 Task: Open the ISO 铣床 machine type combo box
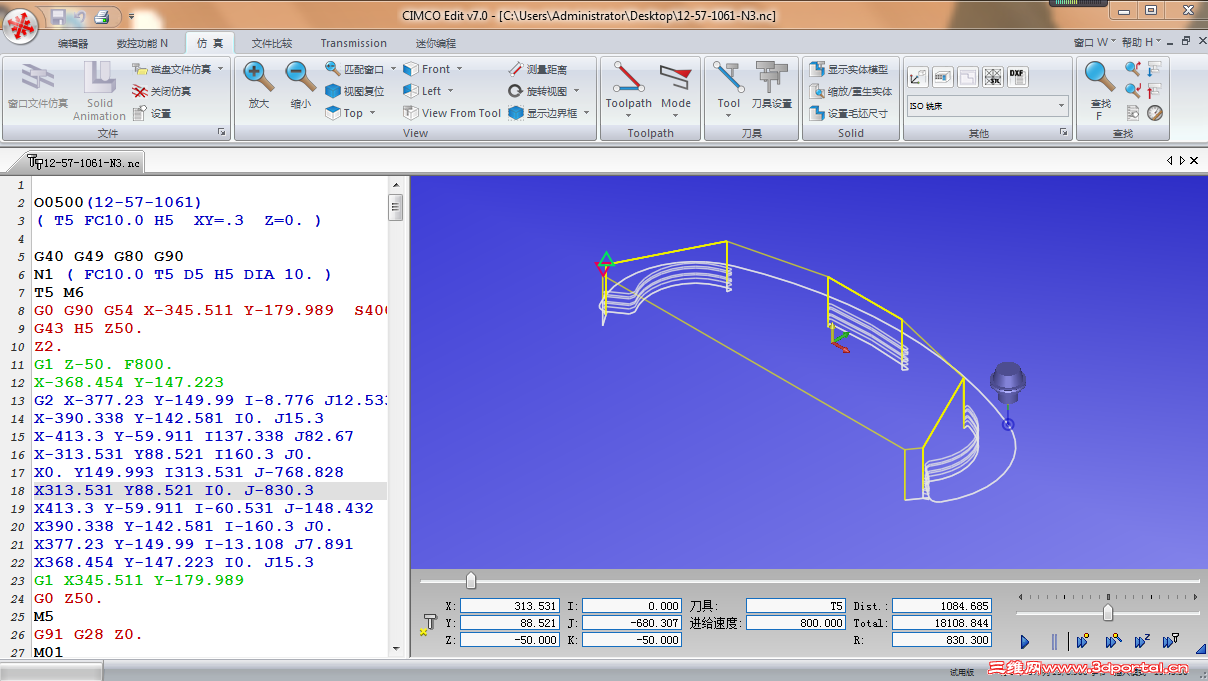pyautogui.click(x=987, y=105)
